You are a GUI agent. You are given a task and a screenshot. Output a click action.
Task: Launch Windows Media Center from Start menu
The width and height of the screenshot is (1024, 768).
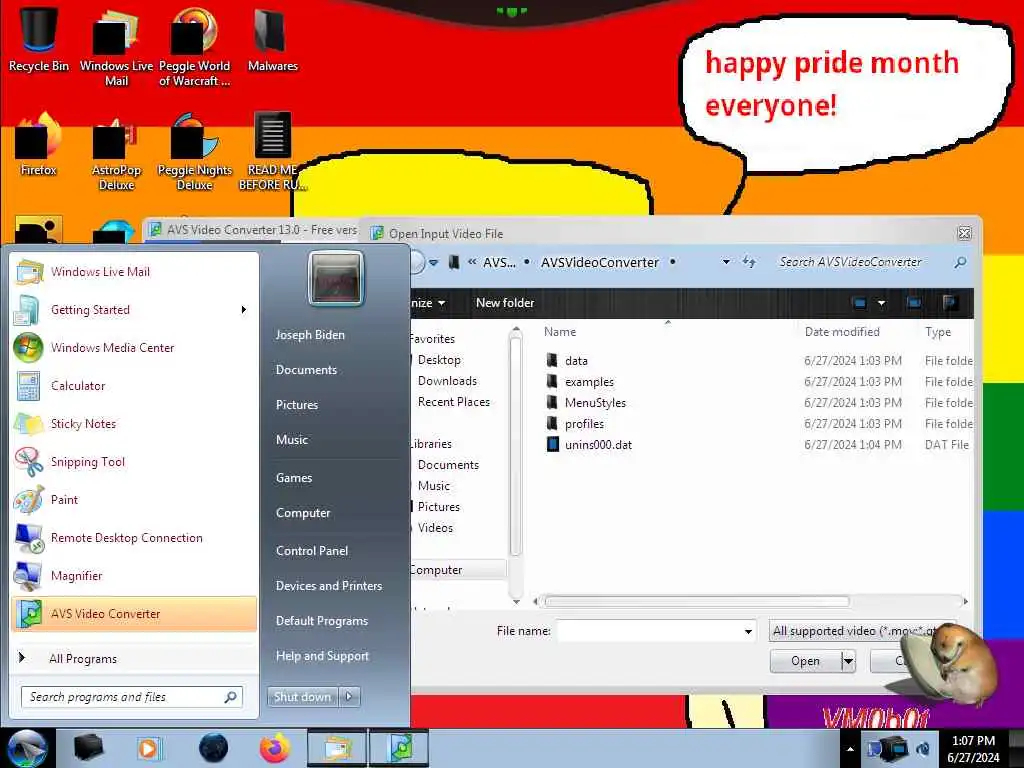point(135,347)
